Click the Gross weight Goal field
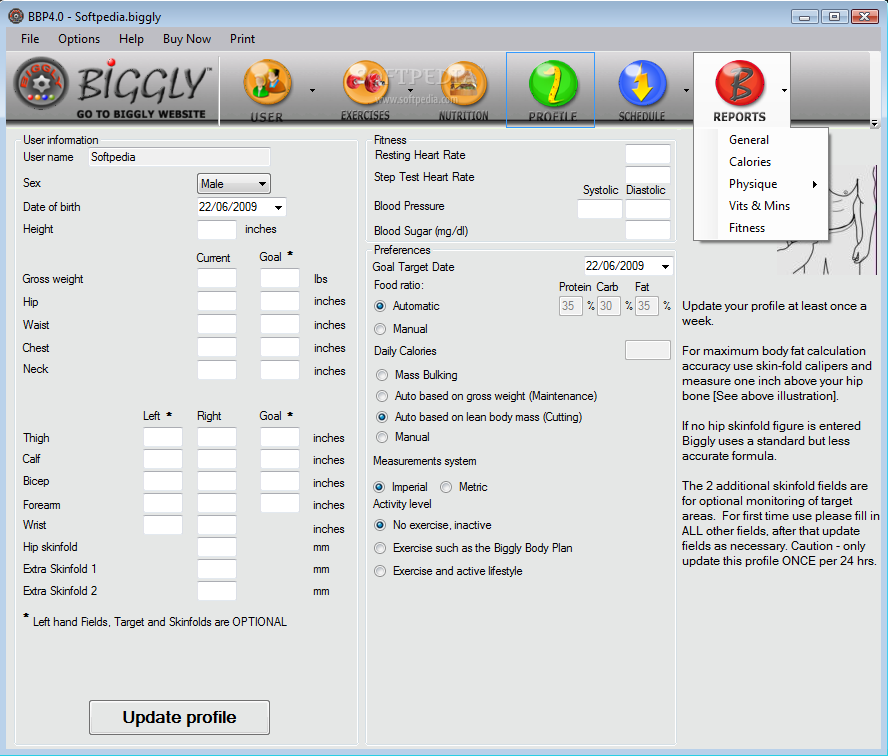Image resolution: width=888 pixels, height=756 pixels. (x=280, y=279)
